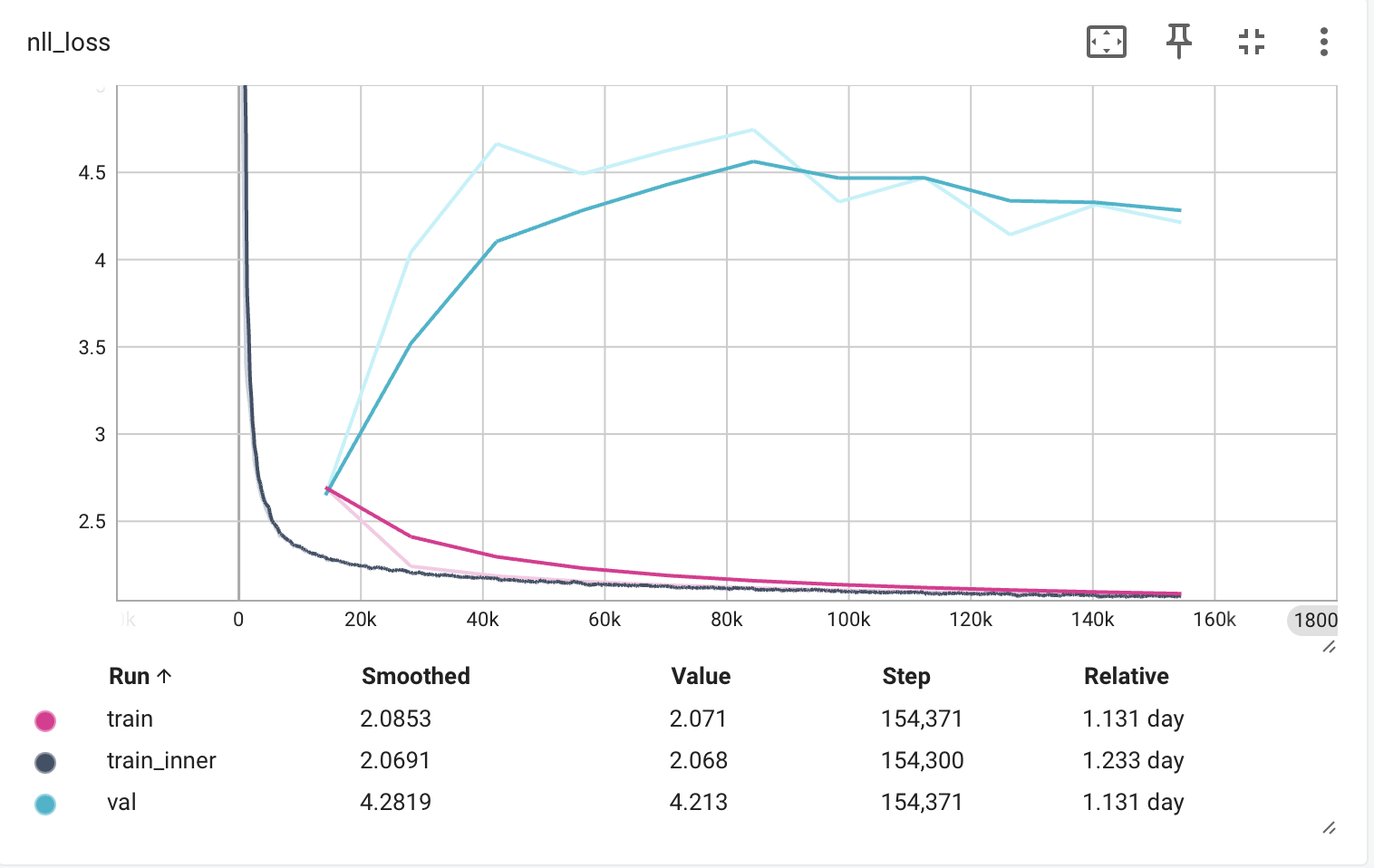Screen dimensions: 1374x868
Task: Collapse the chart from full-size view
Action: [x=1252, y=42]
